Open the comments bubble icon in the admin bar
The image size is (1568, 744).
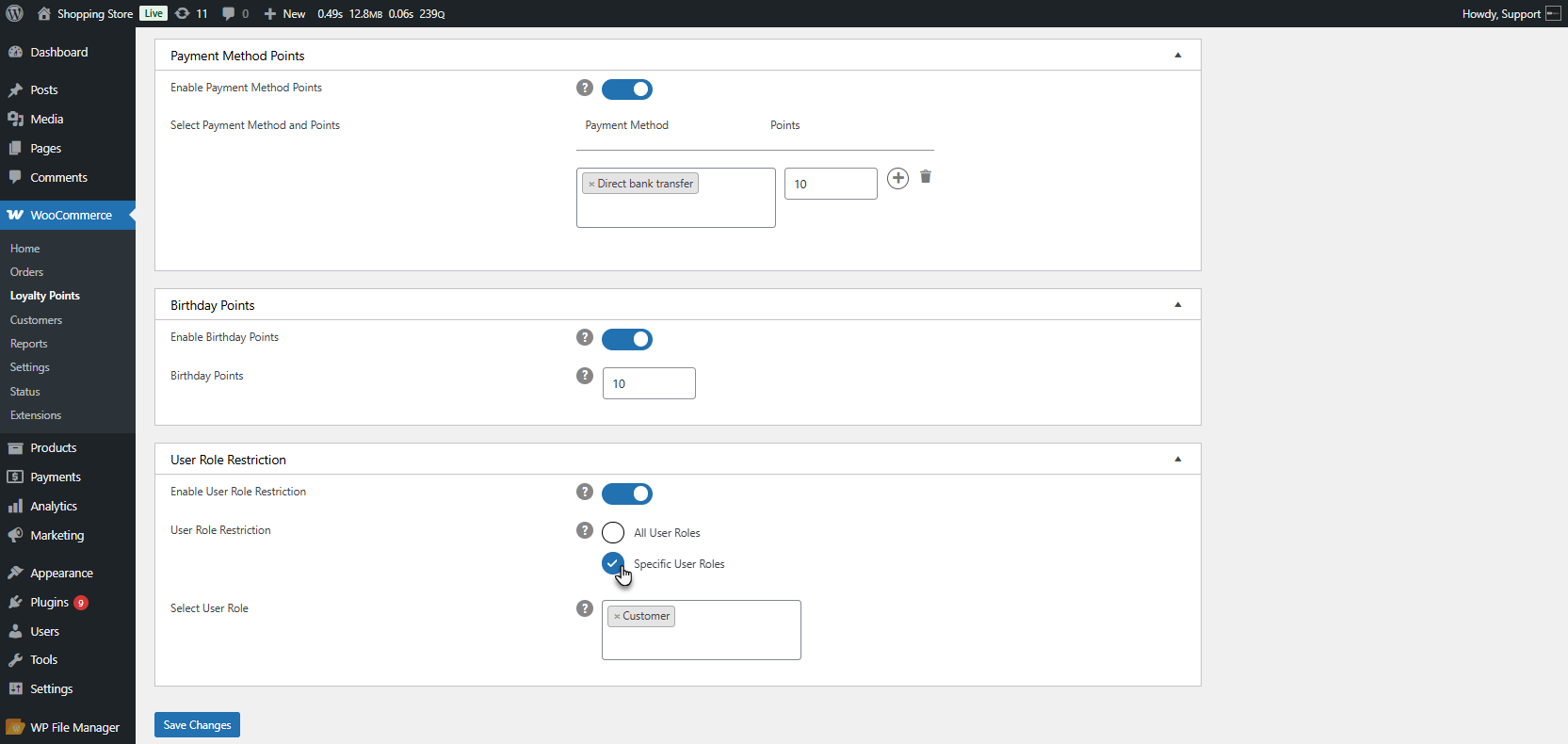tap(235, 13)
